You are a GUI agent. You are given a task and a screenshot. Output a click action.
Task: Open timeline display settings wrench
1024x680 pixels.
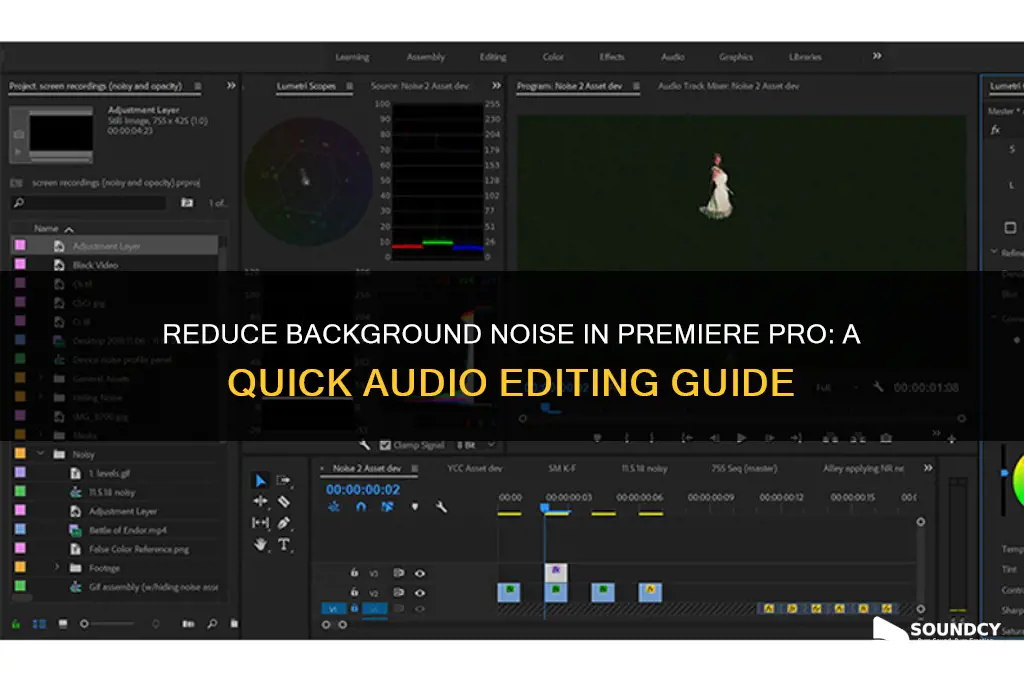point(441,506)
